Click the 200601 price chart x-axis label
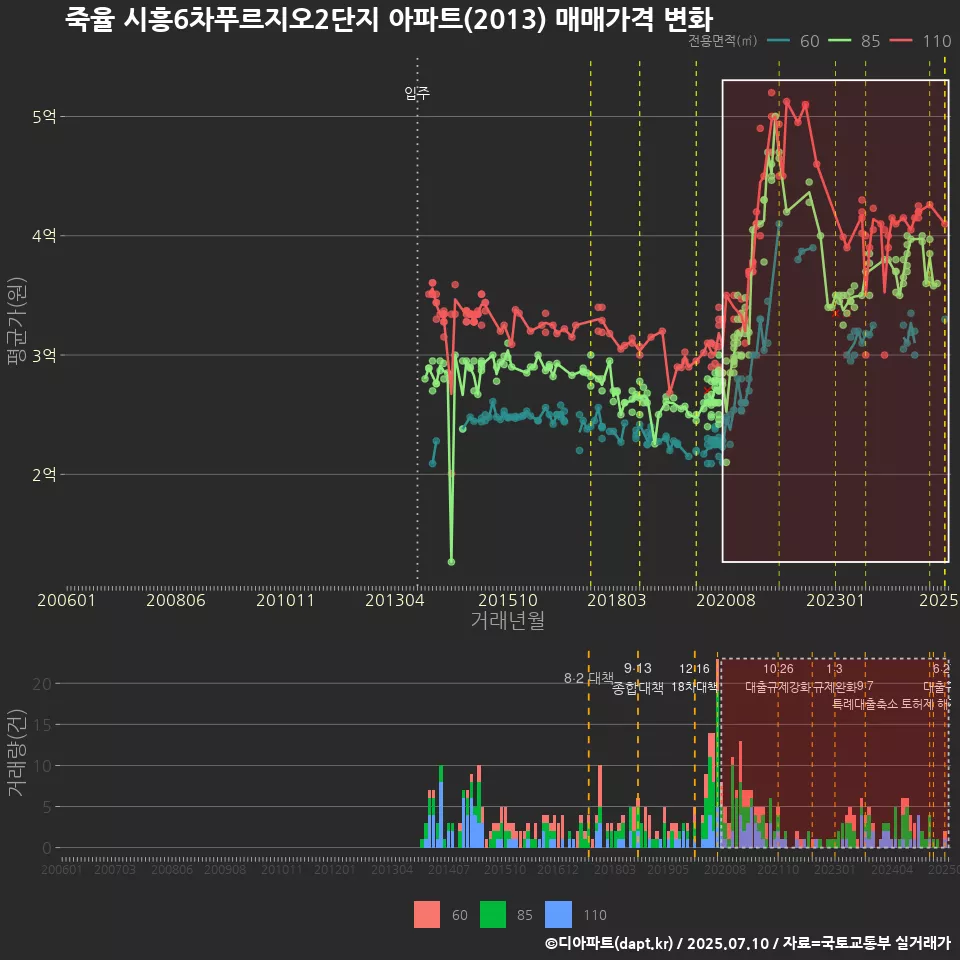This screenshot has height=960, width=960. [x=66, y=600]
